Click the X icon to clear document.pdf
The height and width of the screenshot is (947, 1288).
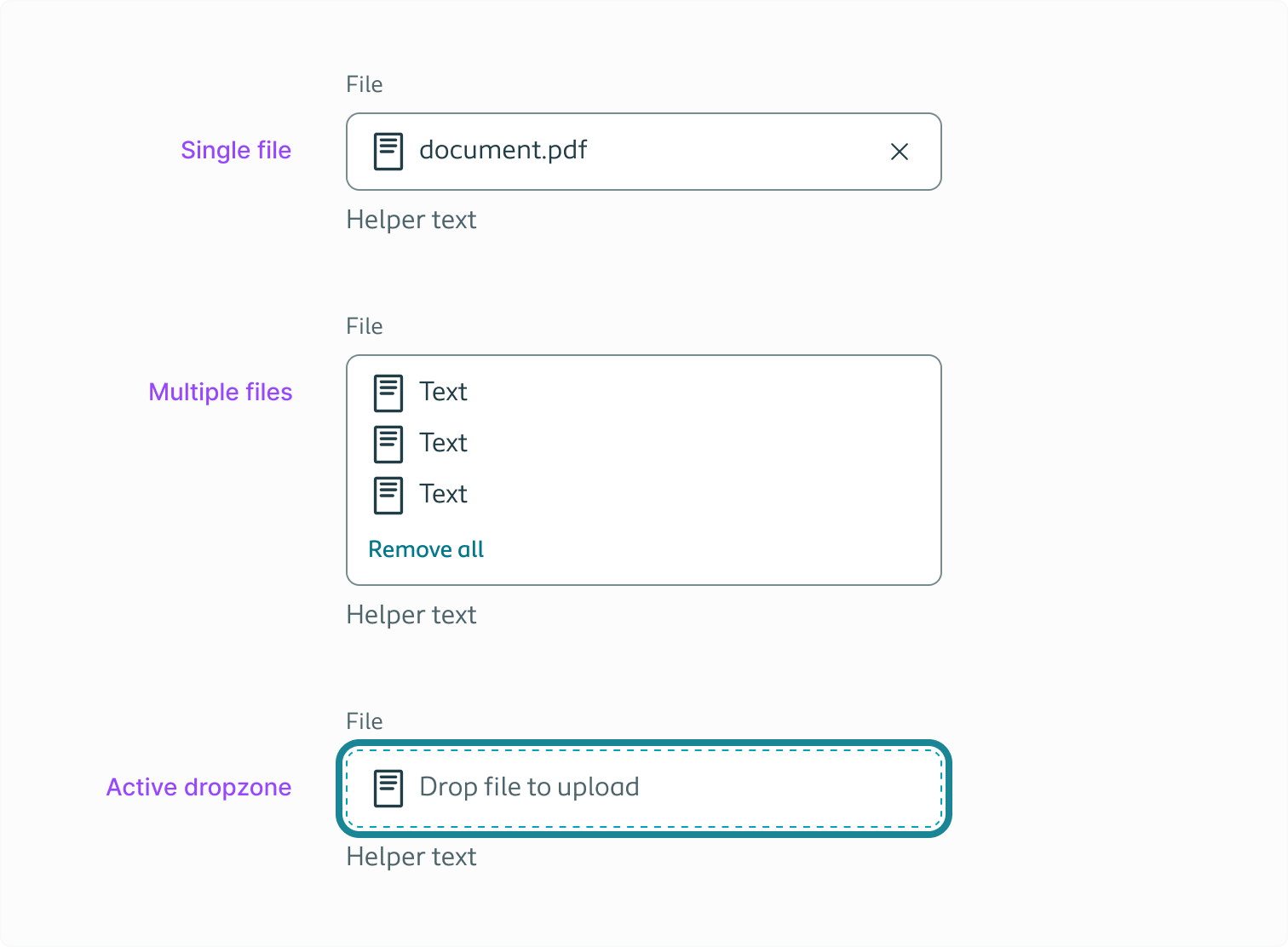tap(900, 152)
